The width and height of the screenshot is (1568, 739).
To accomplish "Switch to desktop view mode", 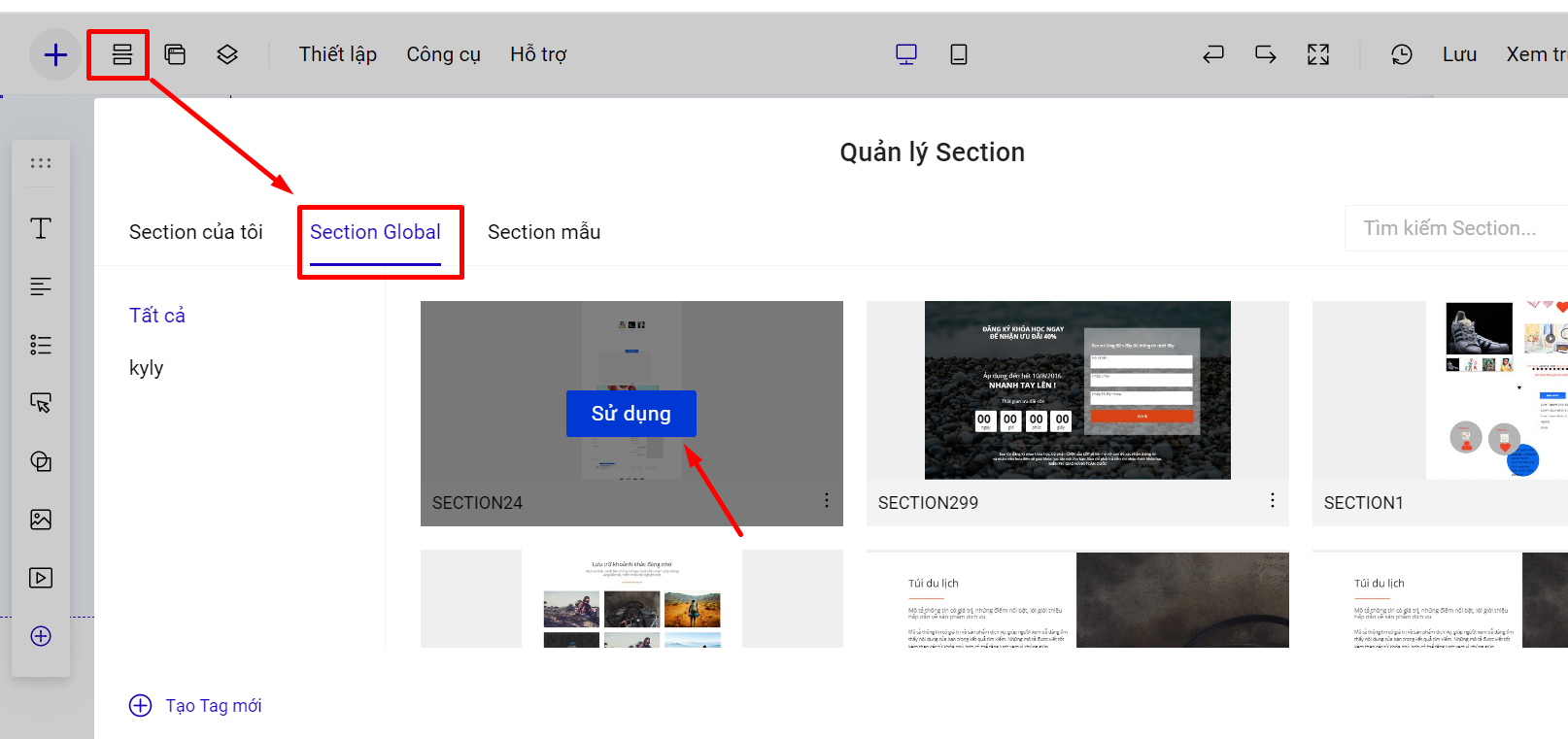I will point(905,55).
